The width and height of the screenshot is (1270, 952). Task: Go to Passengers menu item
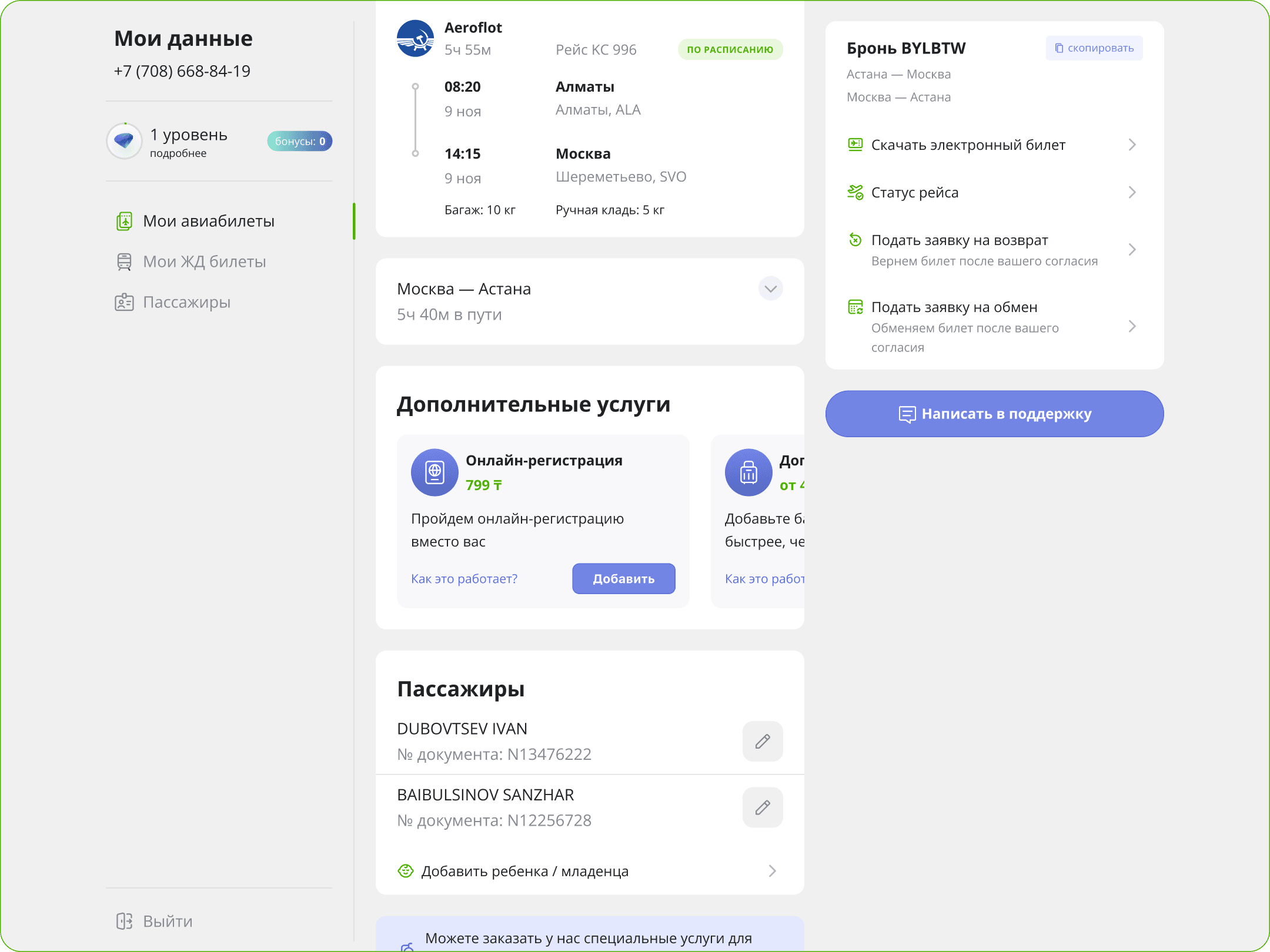(186, 302)
